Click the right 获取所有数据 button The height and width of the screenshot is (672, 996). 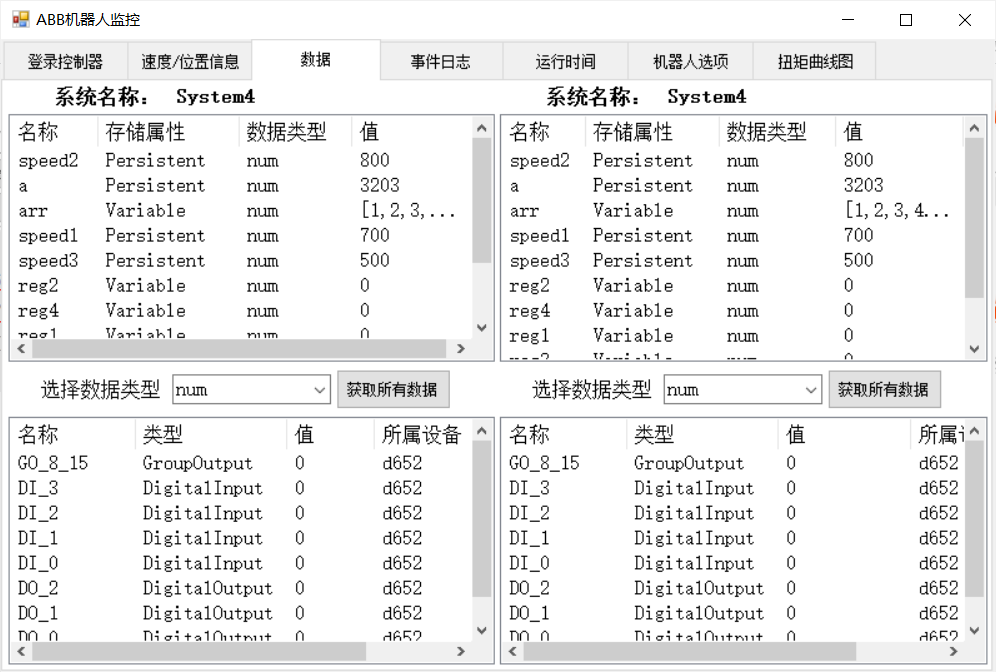tap(884, 389)
